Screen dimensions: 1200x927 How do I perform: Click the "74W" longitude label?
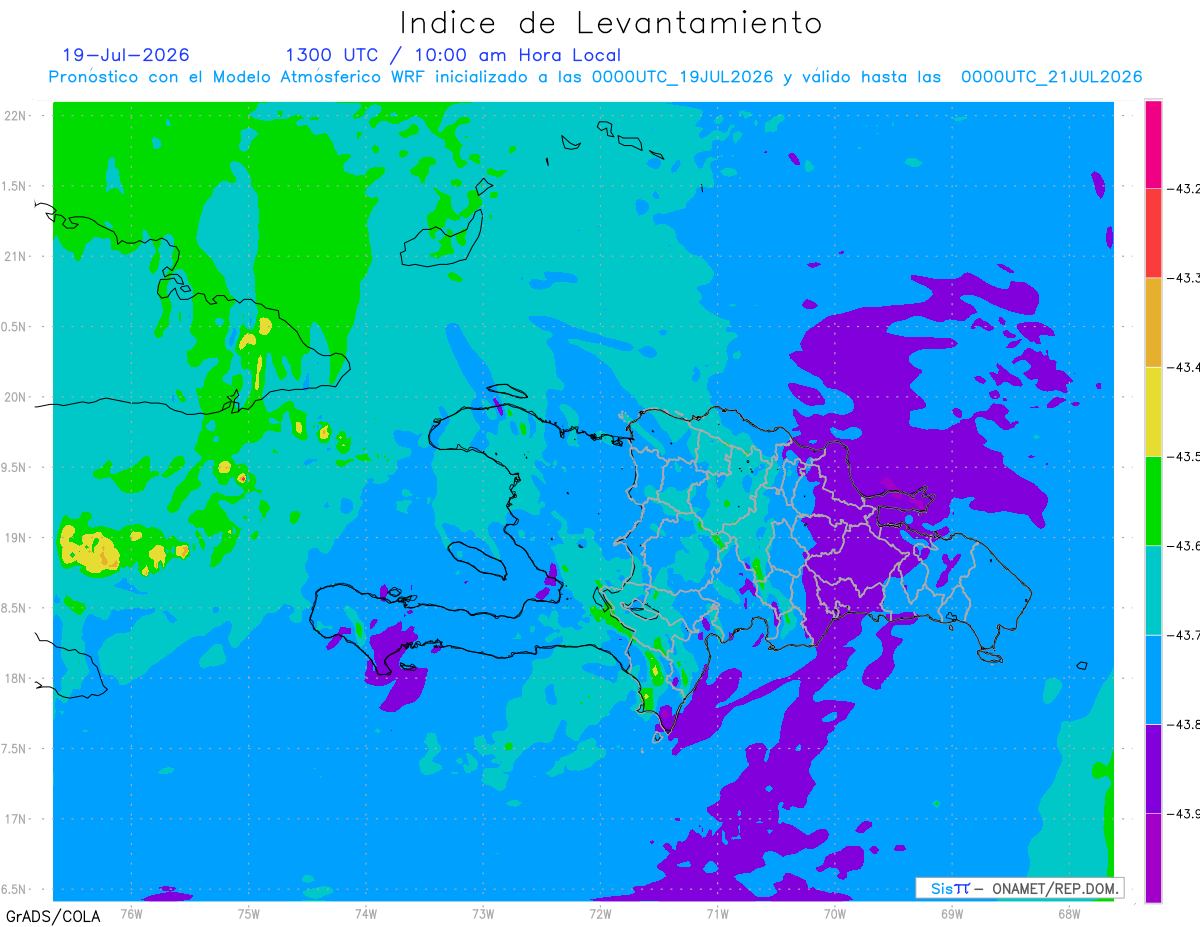(x=365, y=913)
